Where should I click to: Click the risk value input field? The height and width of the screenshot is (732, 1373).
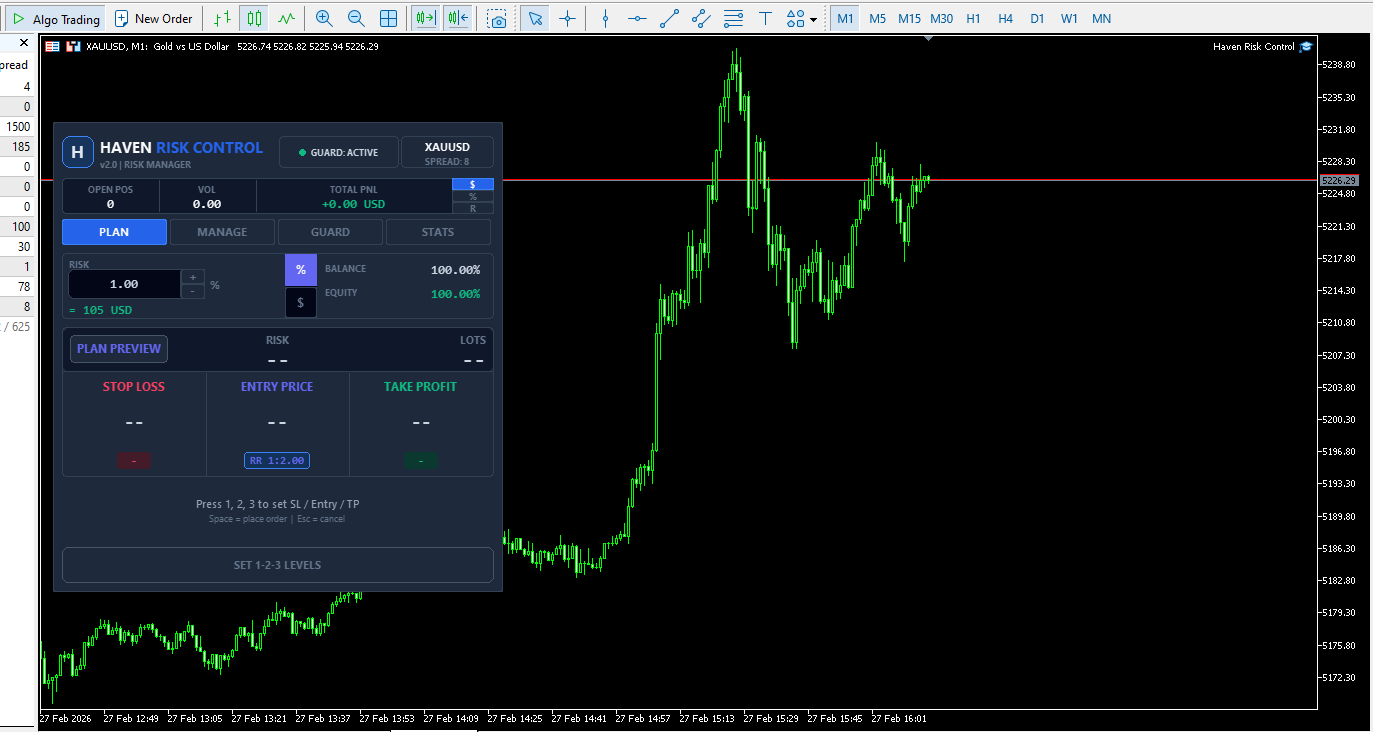click(124, 284)
